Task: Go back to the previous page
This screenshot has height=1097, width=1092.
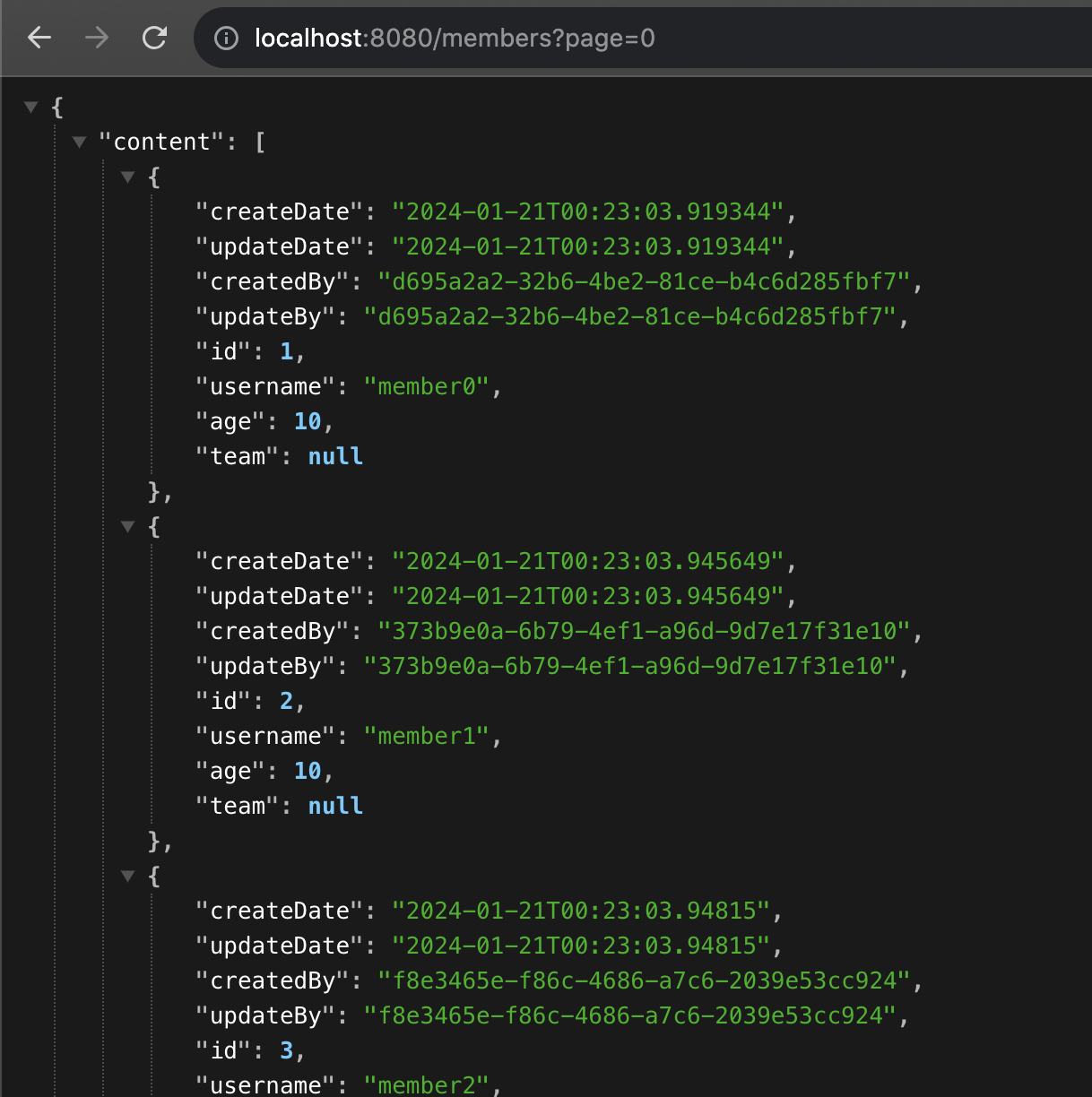Action: click(x=39, y=38)
